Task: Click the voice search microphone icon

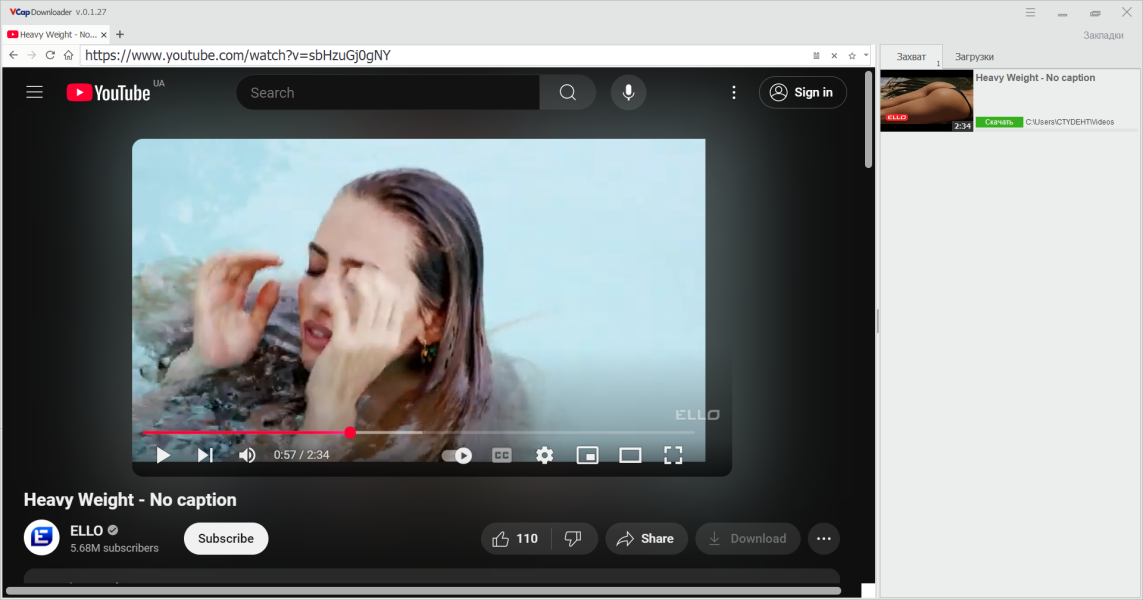Action: pyautogui.click(x=628, y=93)
